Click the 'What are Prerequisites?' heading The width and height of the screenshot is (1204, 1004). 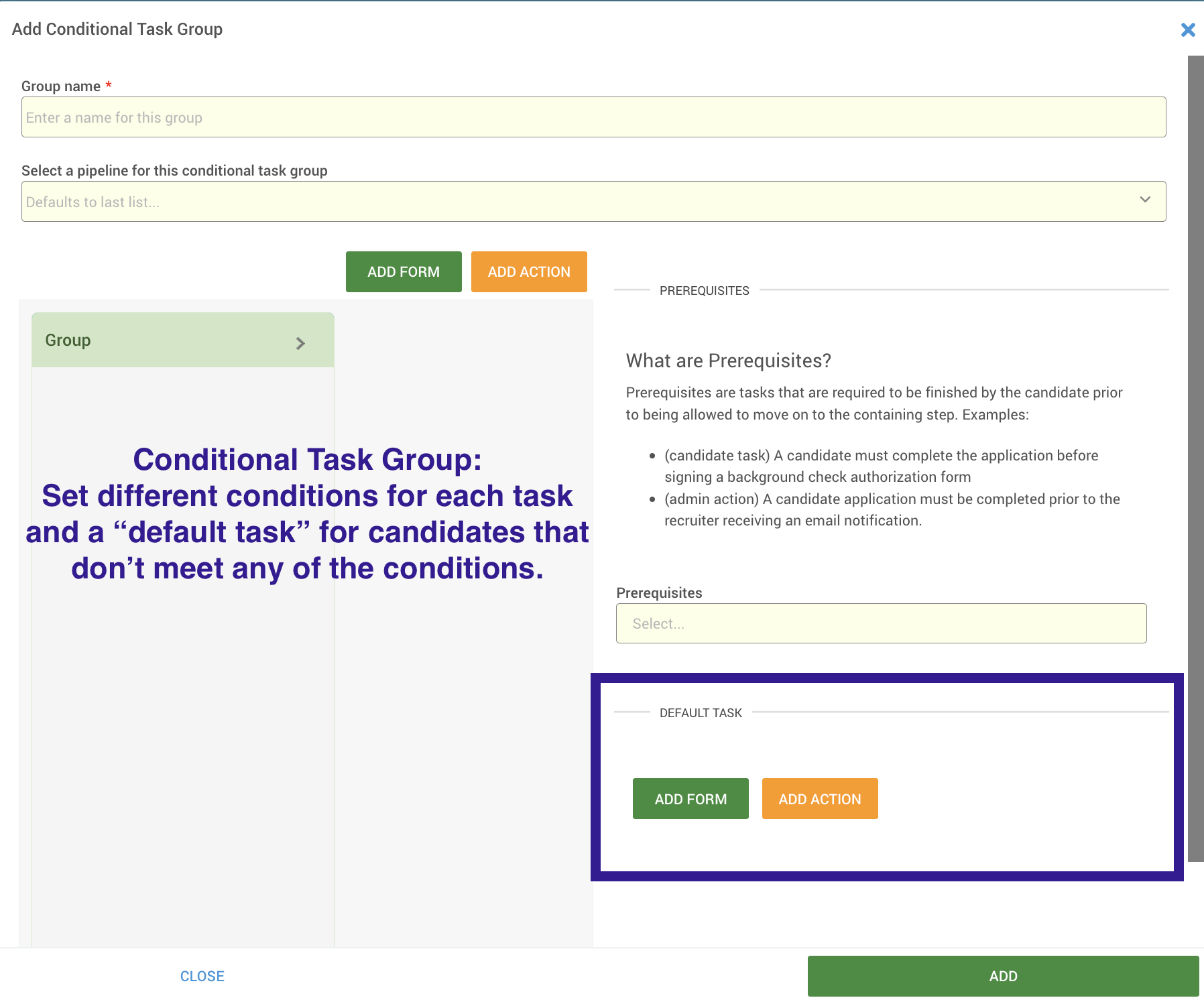(729, 361)
